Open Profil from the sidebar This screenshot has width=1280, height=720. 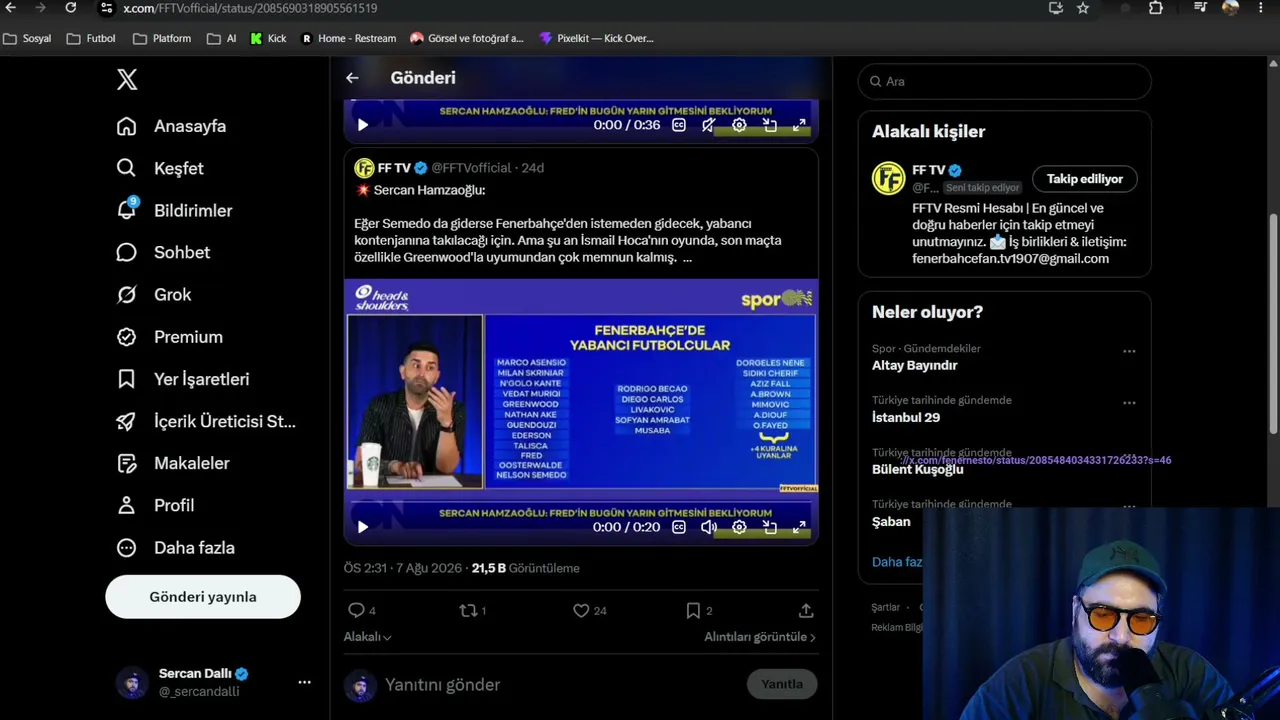(x=155, y=505)
